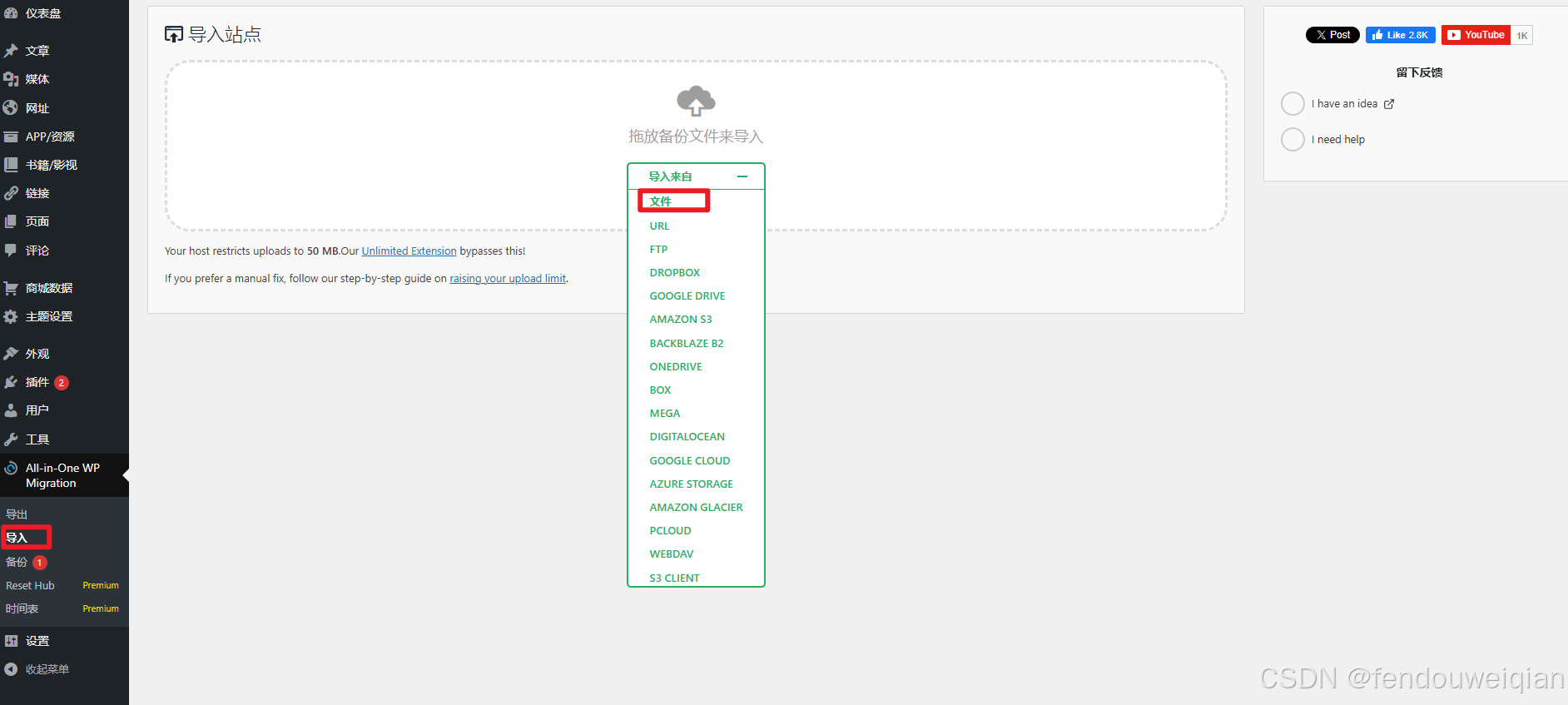Screen dimensions: 1568x705
Task: Choose PCLOUD import option
Action: pos(671,531)
